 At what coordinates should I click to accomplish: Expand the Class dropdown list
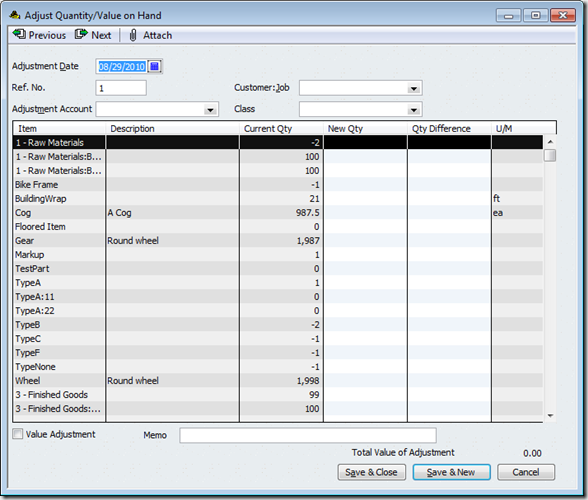pos(414,110)
